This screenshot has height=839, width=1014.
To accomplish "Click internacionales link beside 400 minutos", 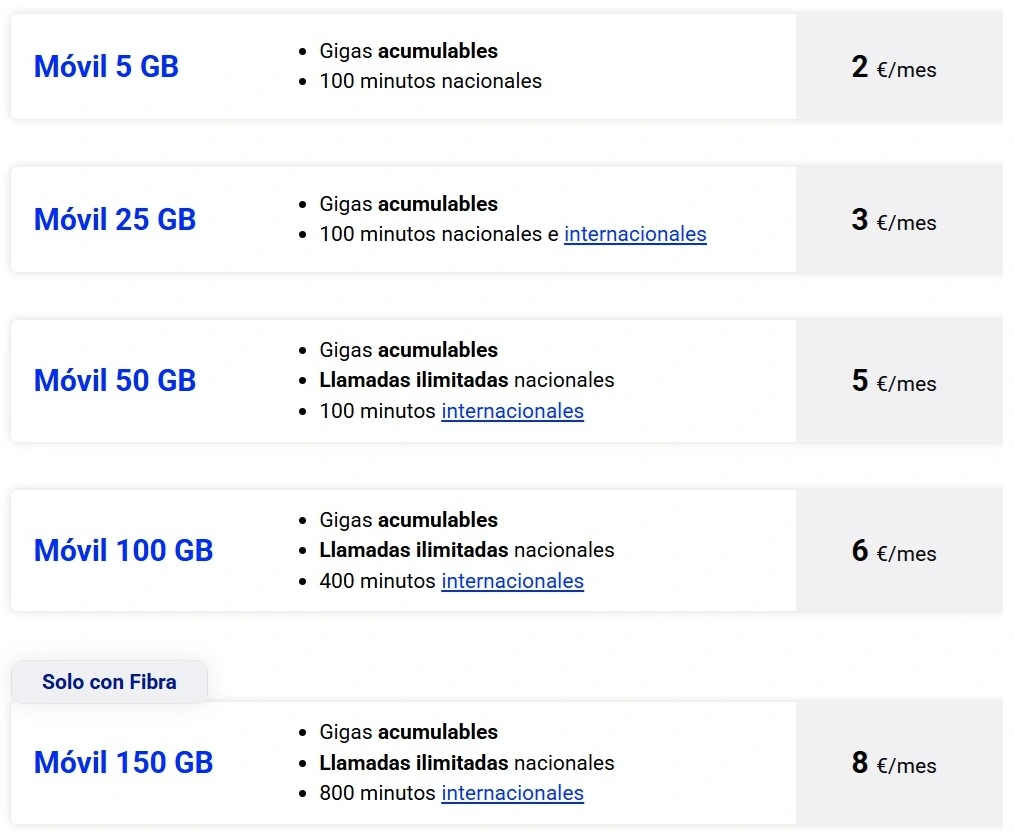I will [x=512, y=581].
